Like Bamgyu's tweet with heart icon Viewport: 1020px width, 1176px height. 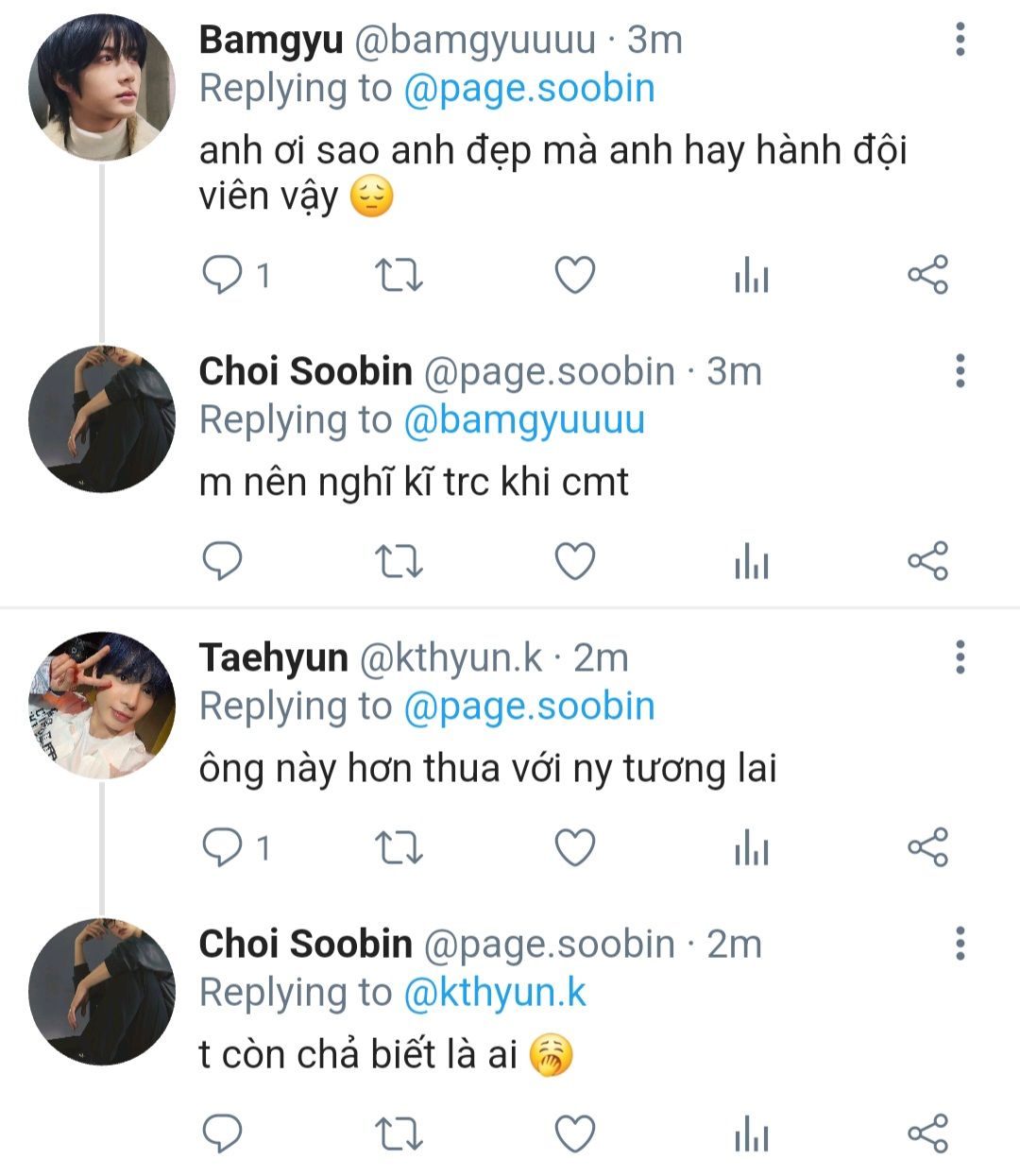(x=574, y=275)
